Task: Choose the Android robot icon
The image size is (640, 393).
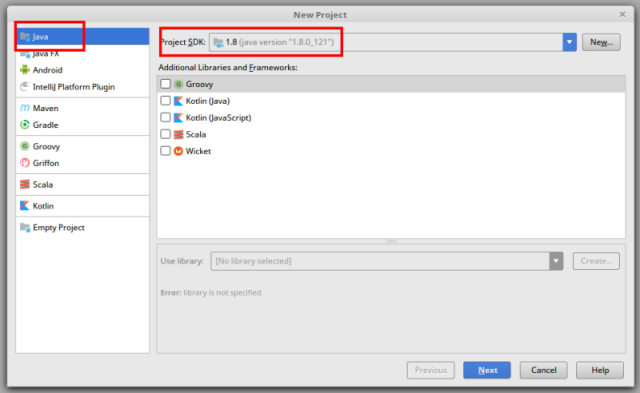Action: tap(25, 70)
